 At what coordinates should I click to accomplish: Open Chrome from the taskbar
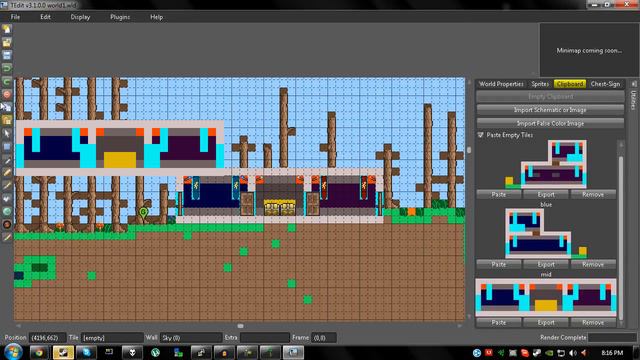point(39,353)
